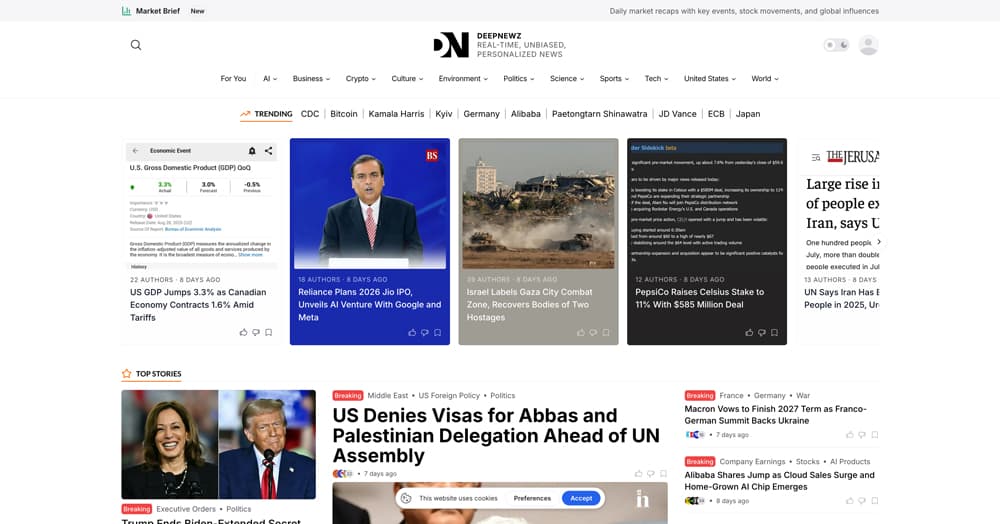Accept cookies on the banner
Viewport: 1000px width, 524px height.
(581, 499)
